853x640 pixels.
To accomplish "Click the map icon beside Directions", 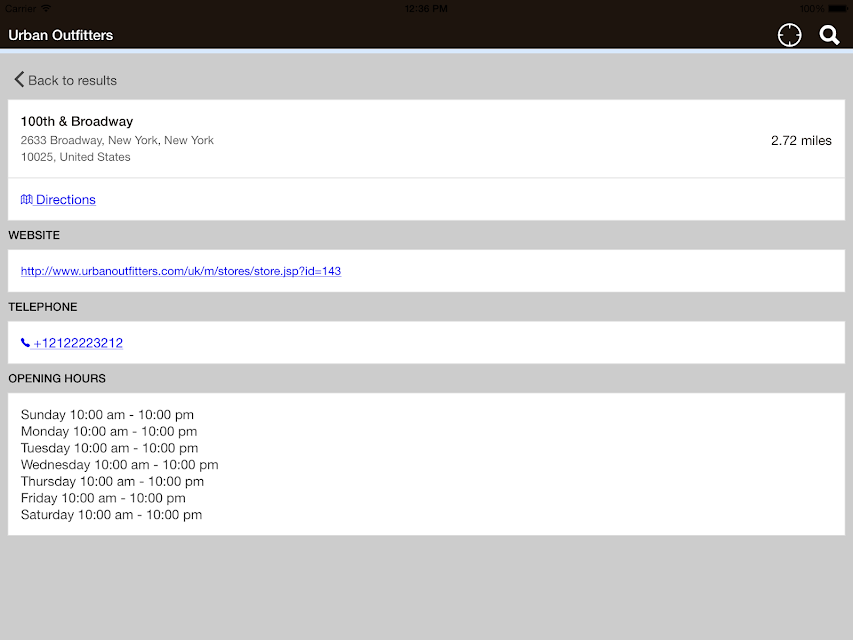I will coord(27,200).
